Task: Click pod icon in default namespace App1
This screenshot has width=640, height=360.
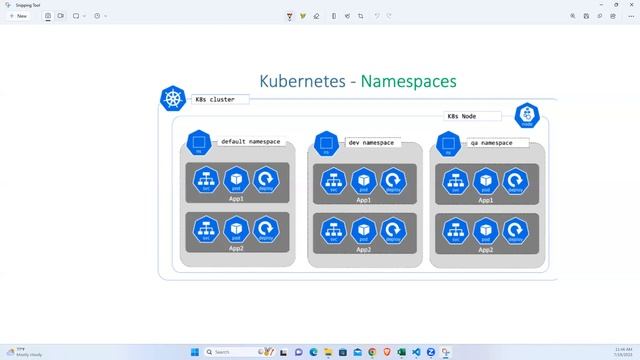Action: pyautogui.click(x=236, y=180)
